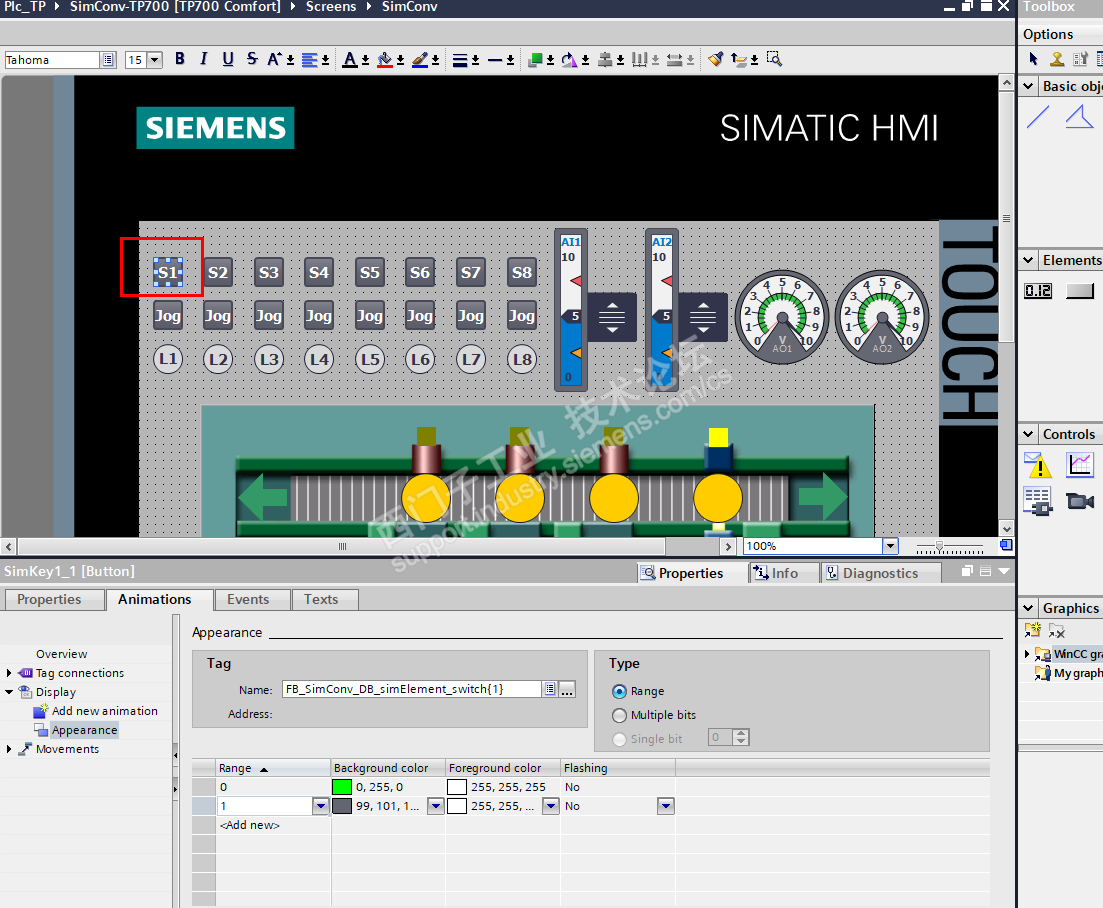This screenshot has height=908, width=1103.
Task: Pick the I/O field element
Action: (x=1038, y=291)
